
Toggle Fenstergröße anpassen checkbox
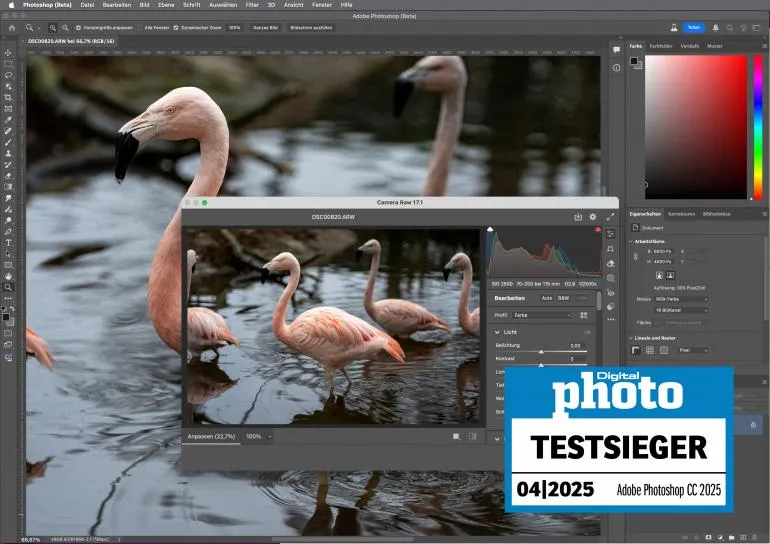click(79, 28)
